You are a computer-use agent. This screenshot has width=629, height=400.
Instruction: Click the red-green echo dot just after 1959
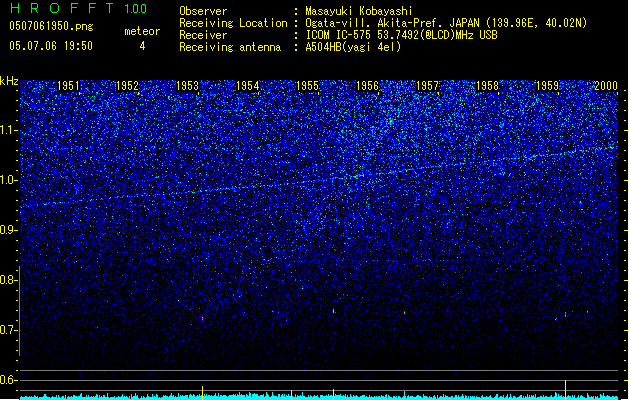[566, 314]
